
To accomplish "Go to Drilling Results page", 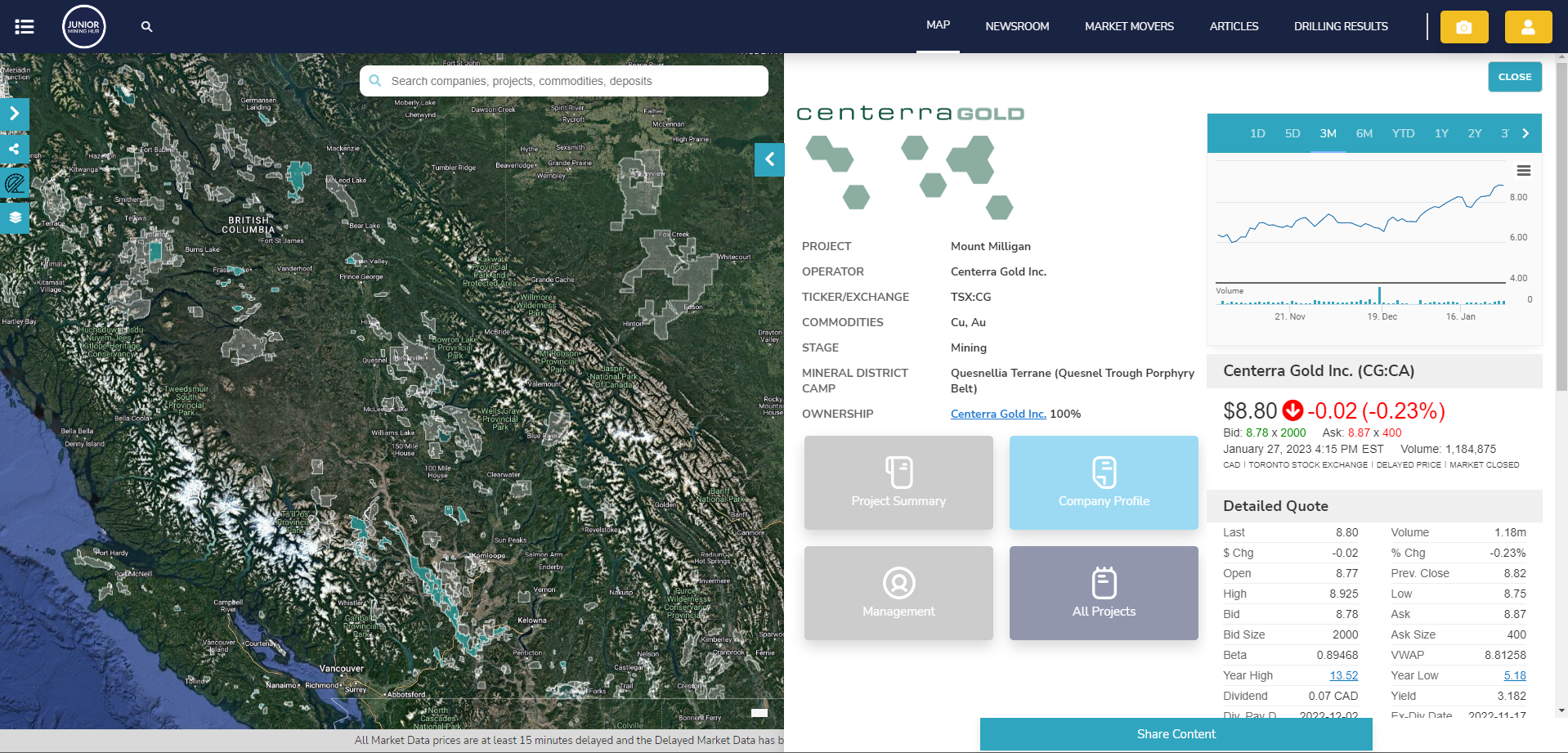I will click(1340, 26).
